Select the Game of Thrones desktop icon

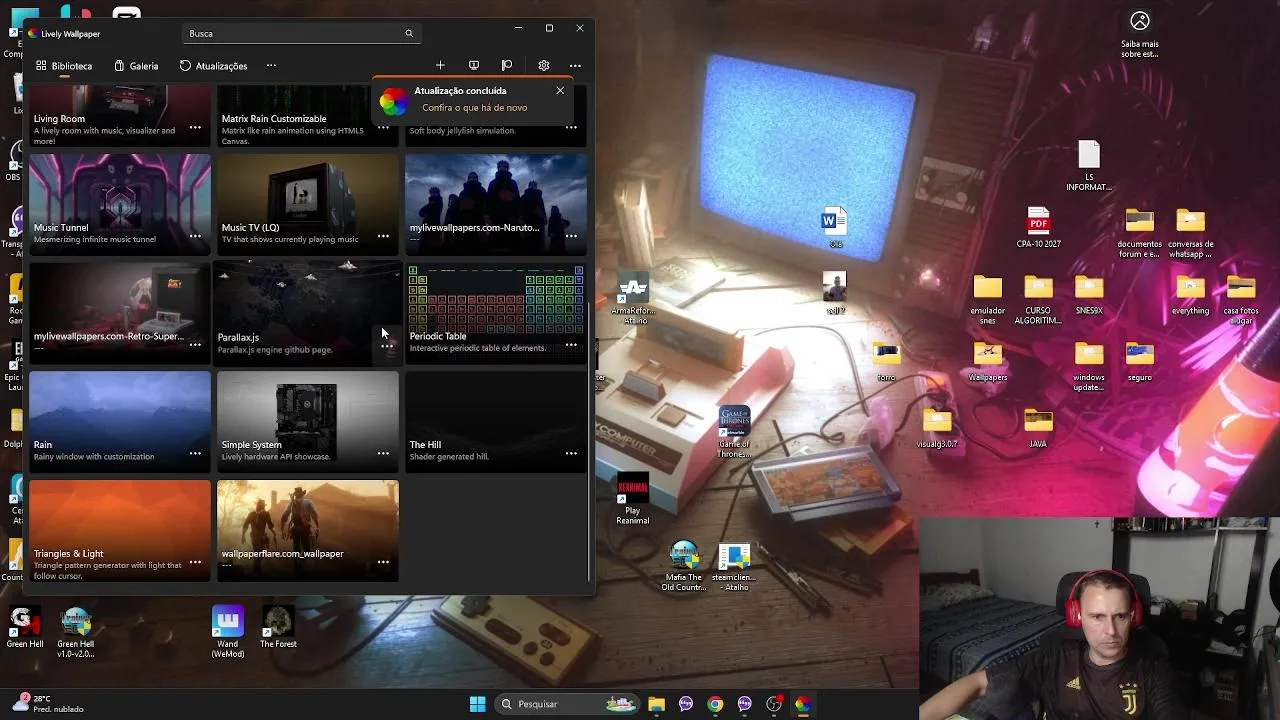[x=734, y=432]
